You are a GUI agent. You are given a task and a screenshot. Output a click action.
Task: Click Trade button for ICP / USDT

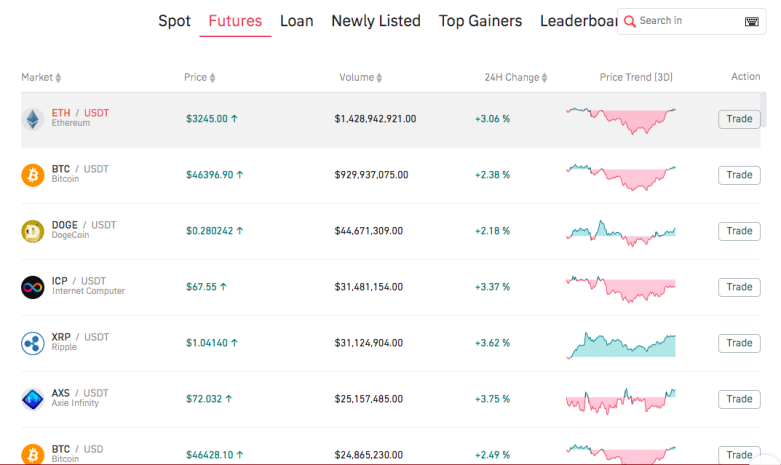739,287
